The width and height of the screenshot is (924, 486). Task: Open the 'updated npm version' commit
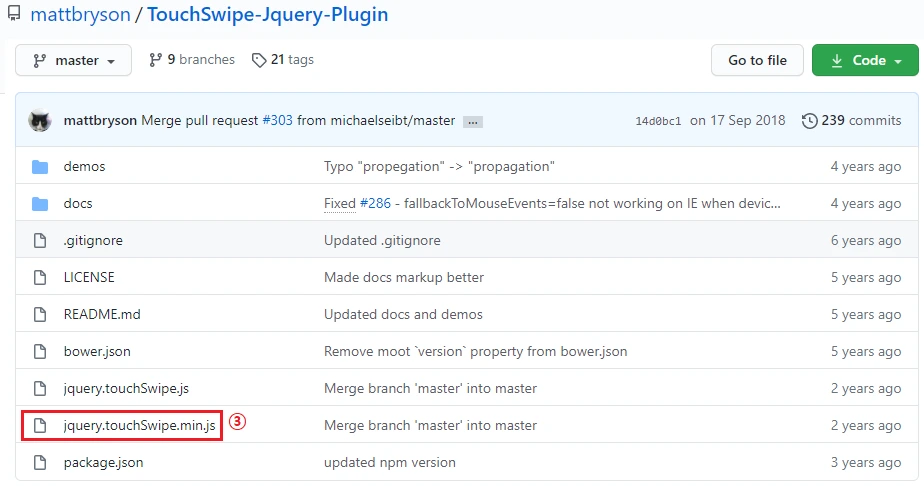(x=390, y=462)
